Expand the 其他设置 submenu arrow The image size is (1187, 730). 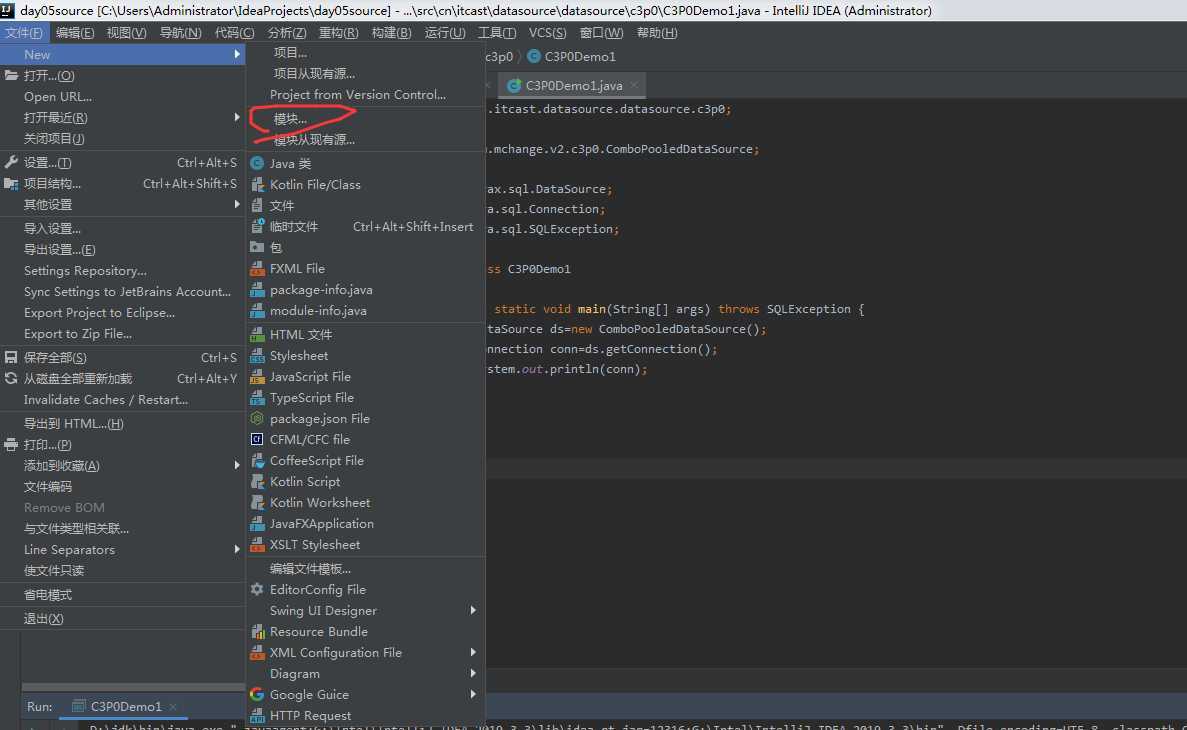(237, 204)
